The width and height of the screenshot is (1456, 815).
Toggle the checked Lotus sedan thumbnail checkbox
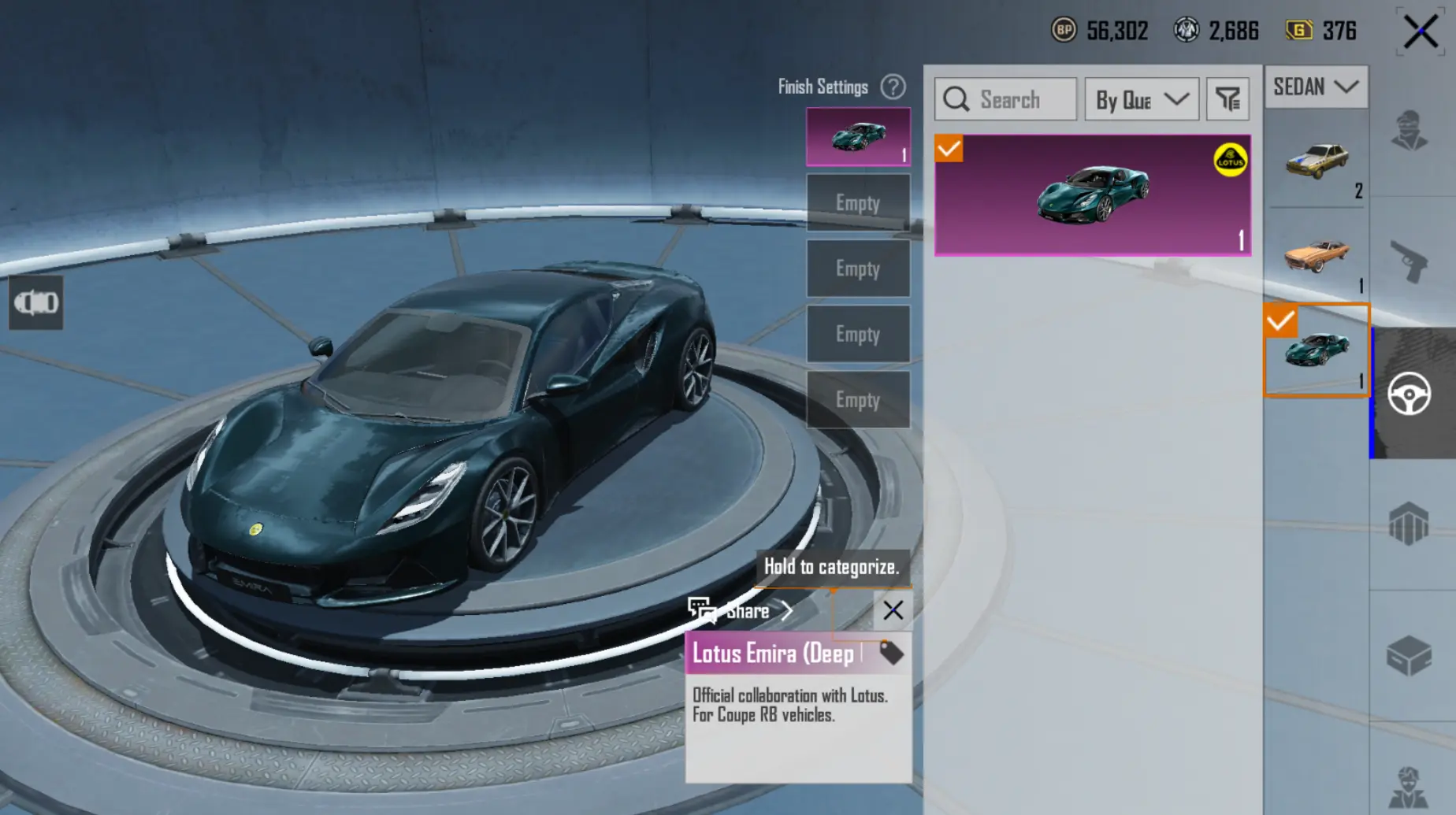tap(1280, 320)
